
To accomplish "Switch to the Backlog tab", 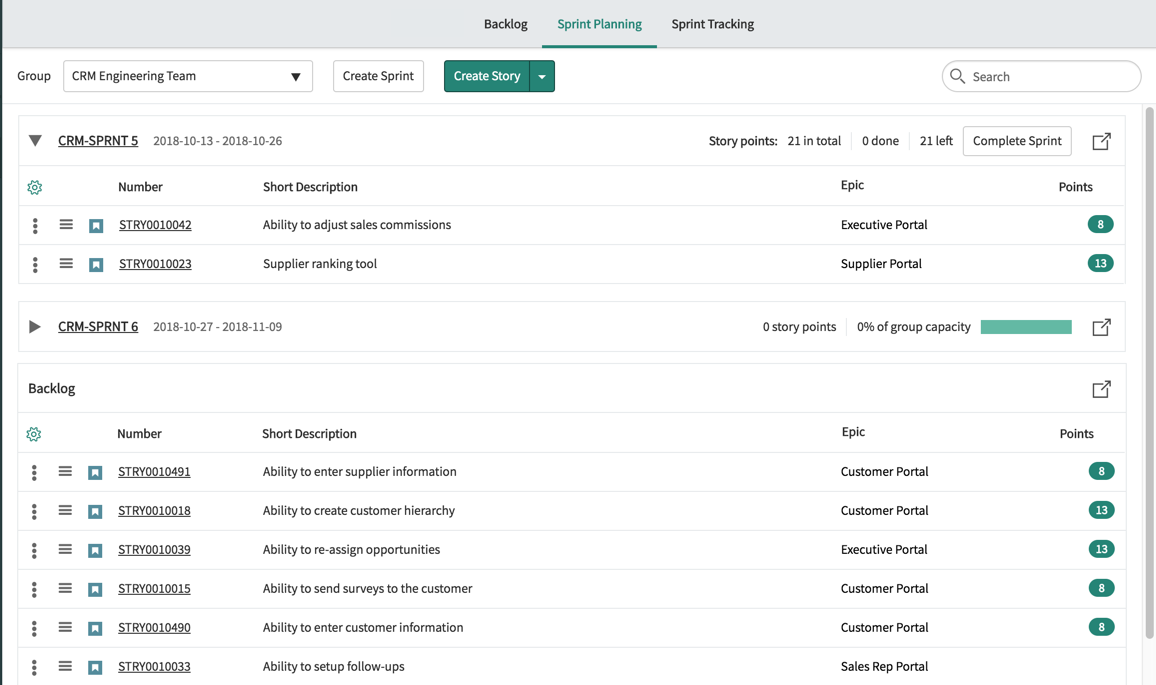I will tap(505, 24).
